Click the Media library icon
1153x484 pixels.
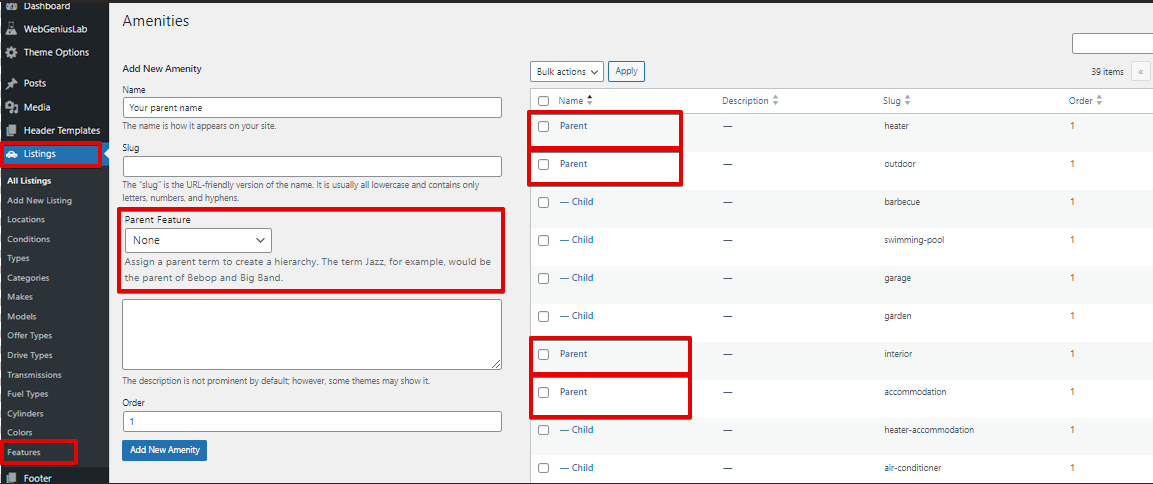pyautogui.click(x=12, y=107)
